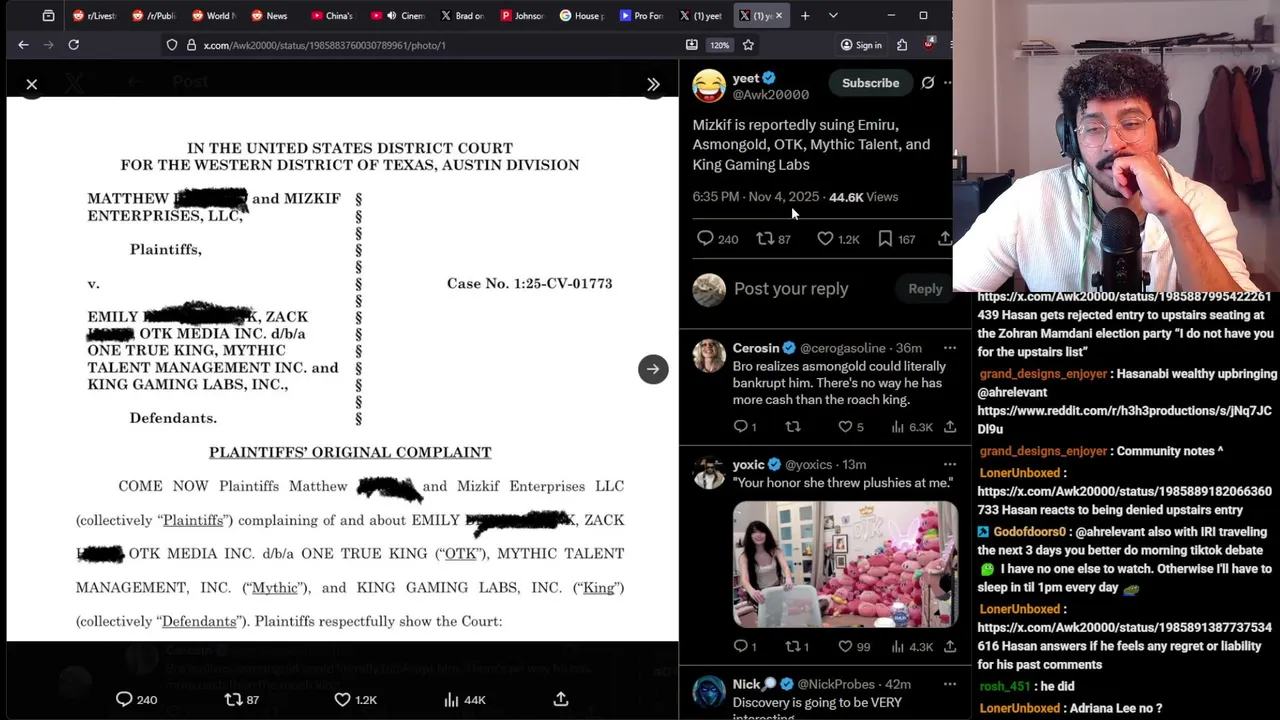Image resolution: width=1280 pixels, height=720 pixels.
Task: Click the reddit h3h3productions link in chat
Action: (1124, 420)
